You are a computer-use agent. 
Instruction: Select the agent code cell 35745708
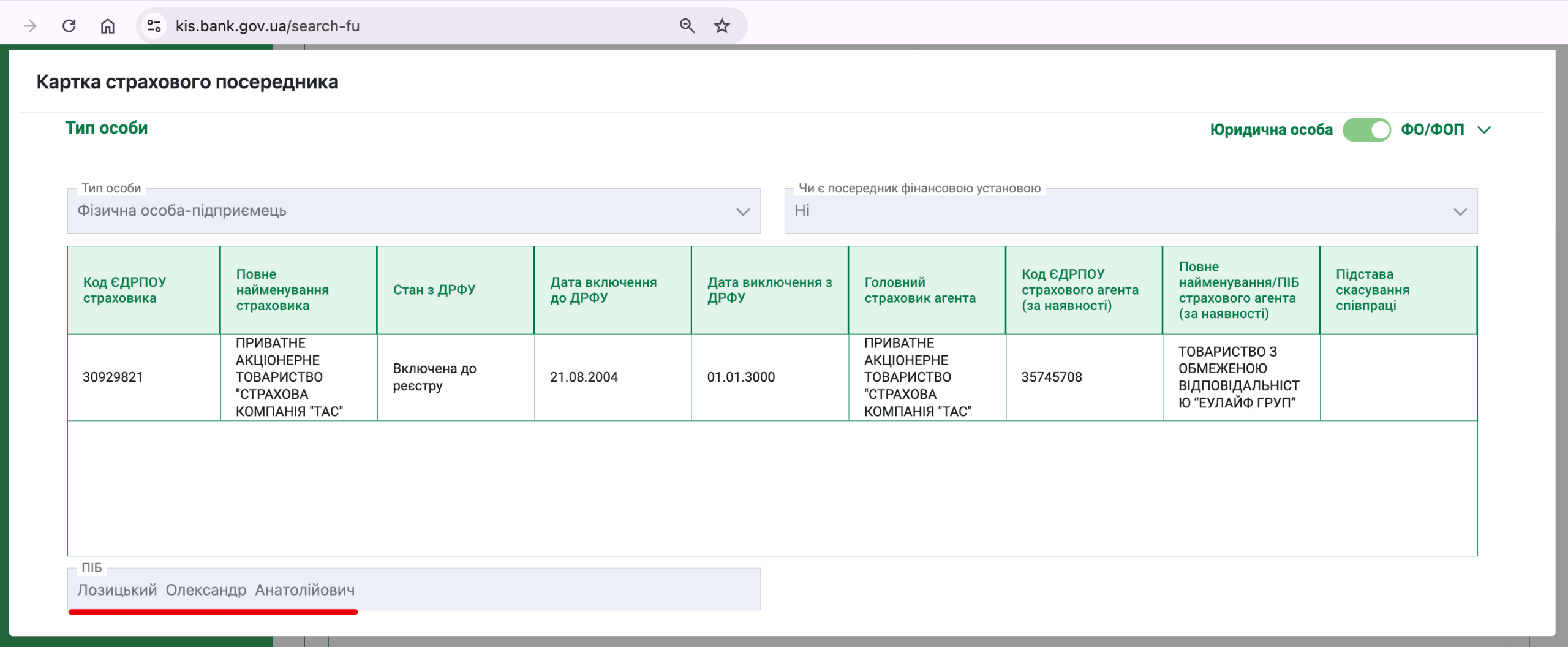point(1052,377)
